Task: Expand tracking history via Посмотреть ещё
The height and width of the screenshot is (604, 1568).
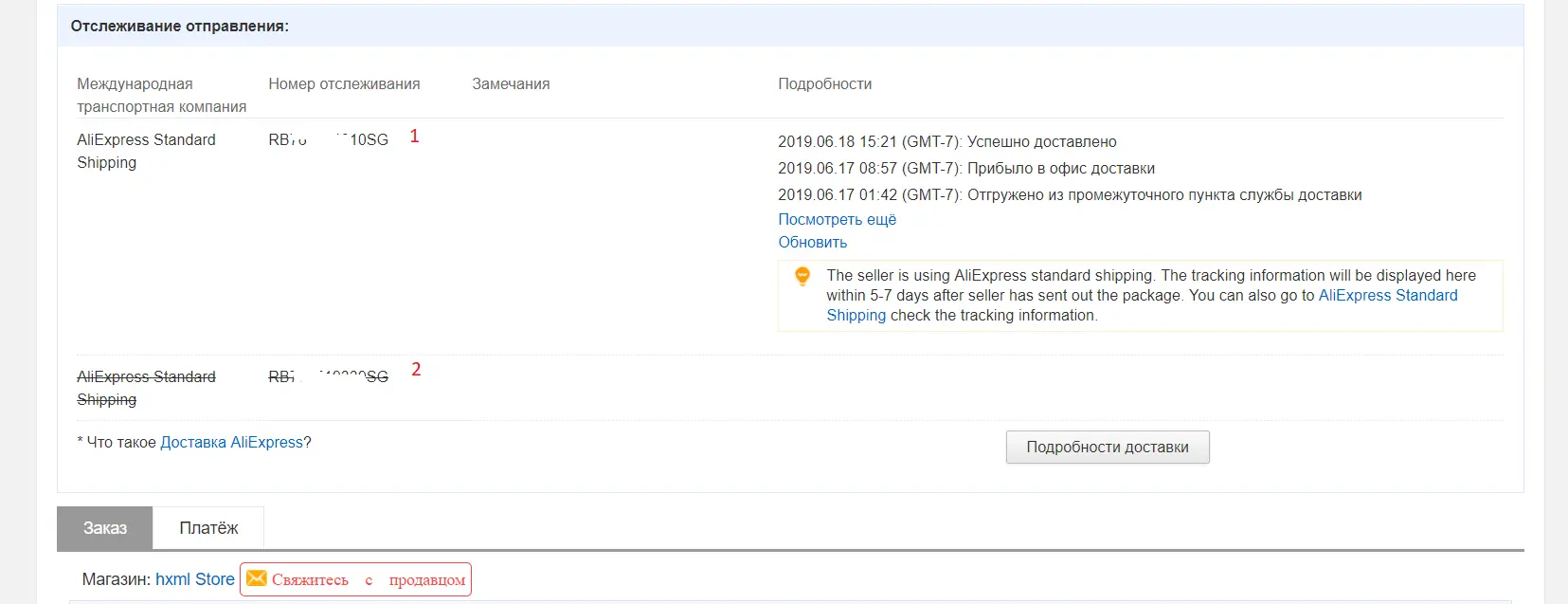Action: click(838, 219)
